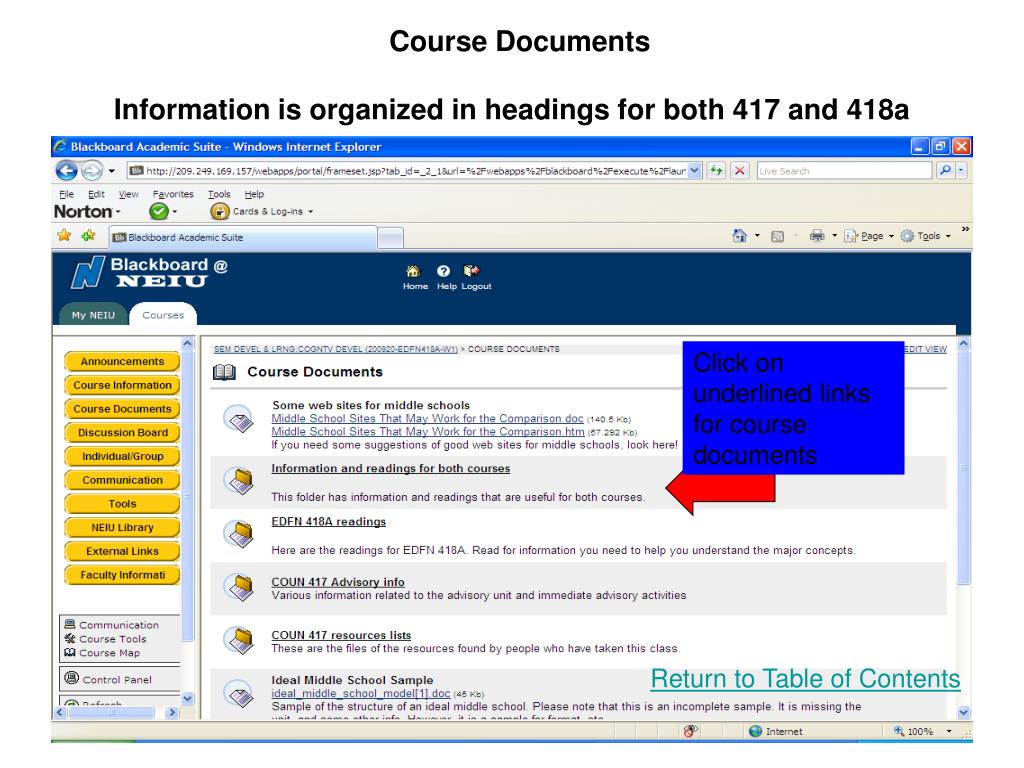Open a new blank browser tab

[390, 238]
